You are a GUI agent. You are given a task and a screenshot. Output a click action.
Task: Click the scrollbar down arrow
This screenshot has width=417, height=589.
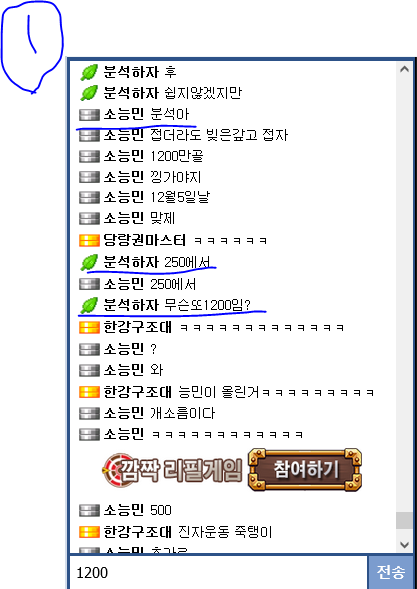tap(404, 544)
